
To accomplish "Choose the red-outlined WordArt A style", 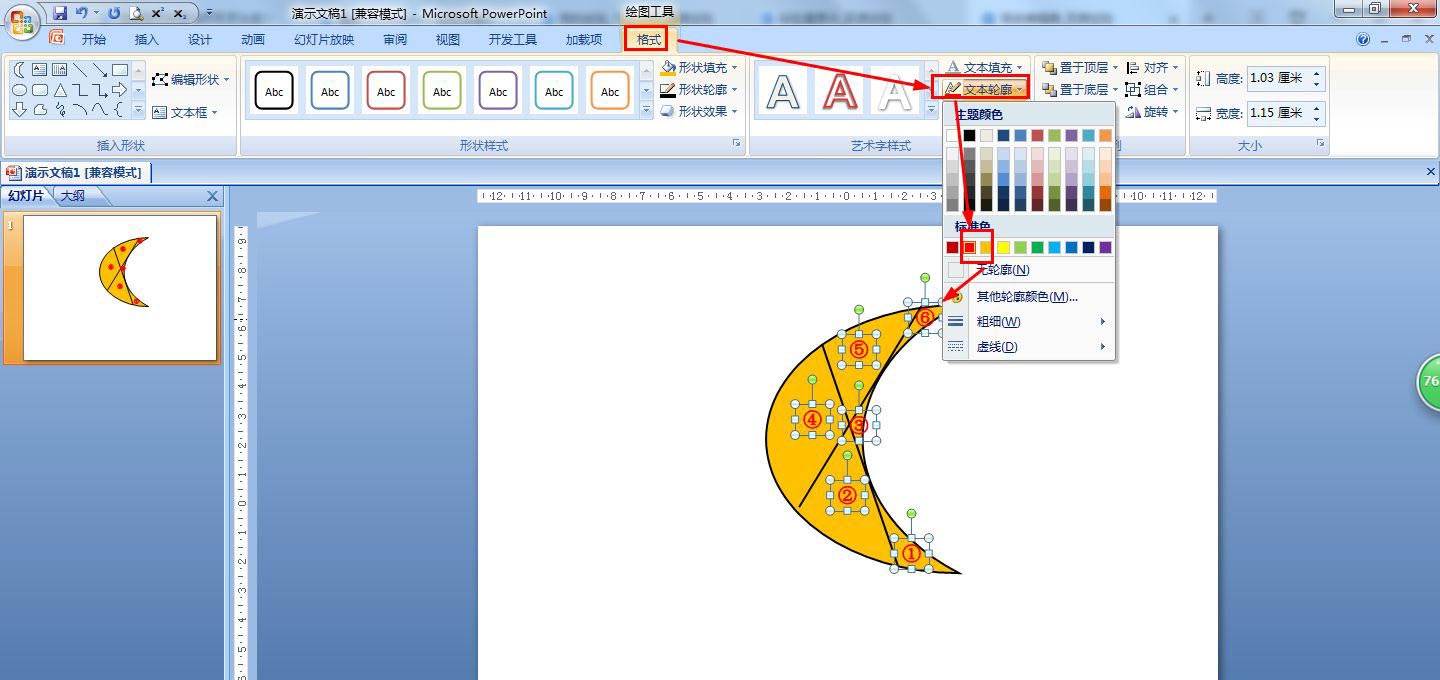I will coord(840,92).
